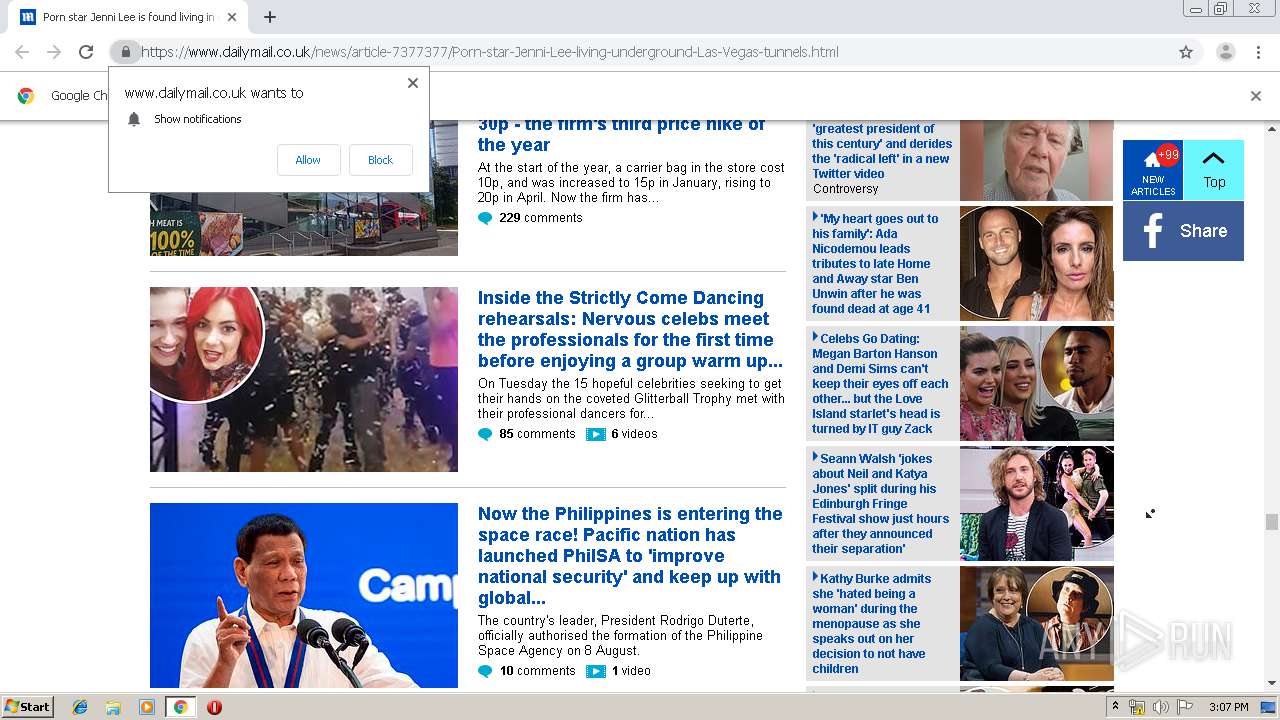Click the page vertical scrollbar thumb
Viewport: 1280px width, 720px height.
[x=1271, y=522]
